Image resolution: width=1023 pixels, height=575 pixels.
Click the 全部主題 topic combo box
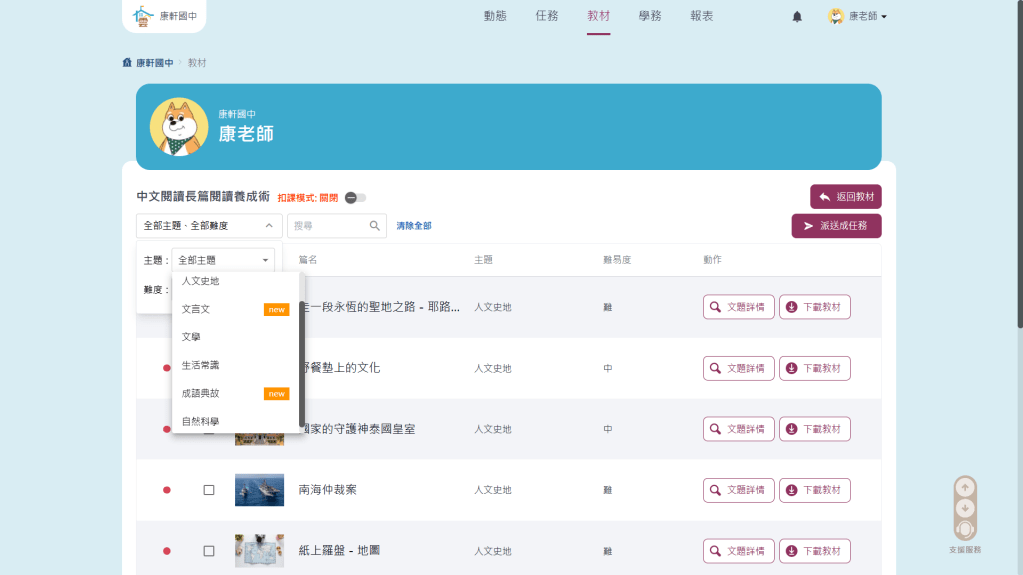(x=223, y=260)
